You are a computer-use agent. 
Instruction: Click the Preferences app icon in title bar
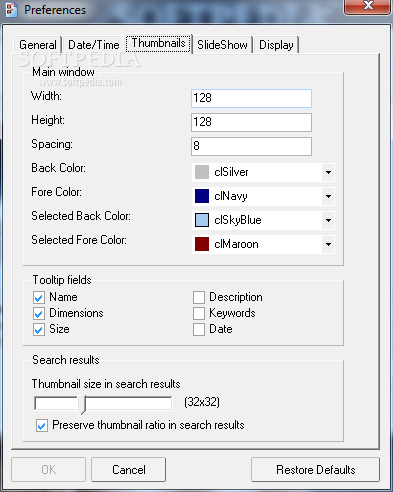[11, 9]
